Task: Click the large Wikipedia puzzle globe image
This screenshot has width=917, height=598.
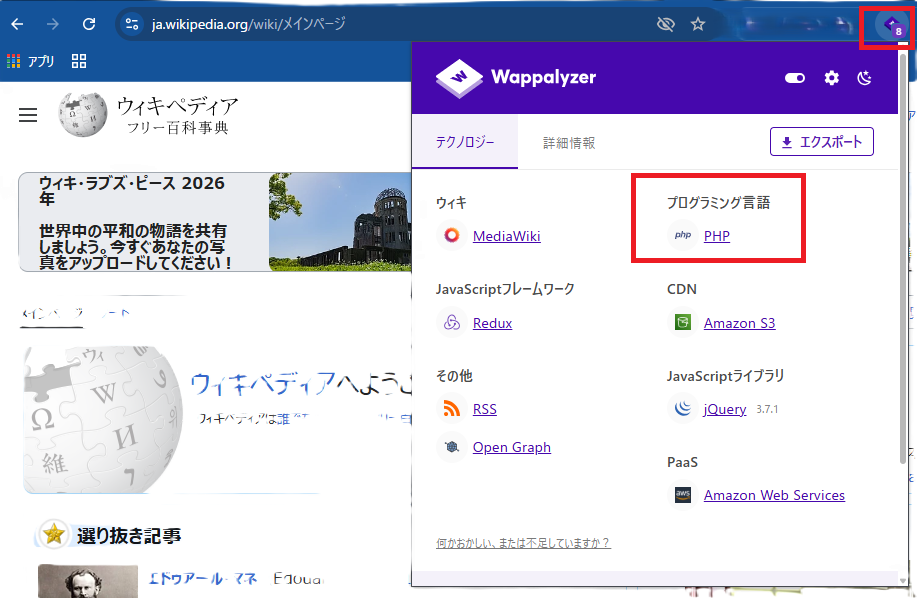Action: click(103, 420)
